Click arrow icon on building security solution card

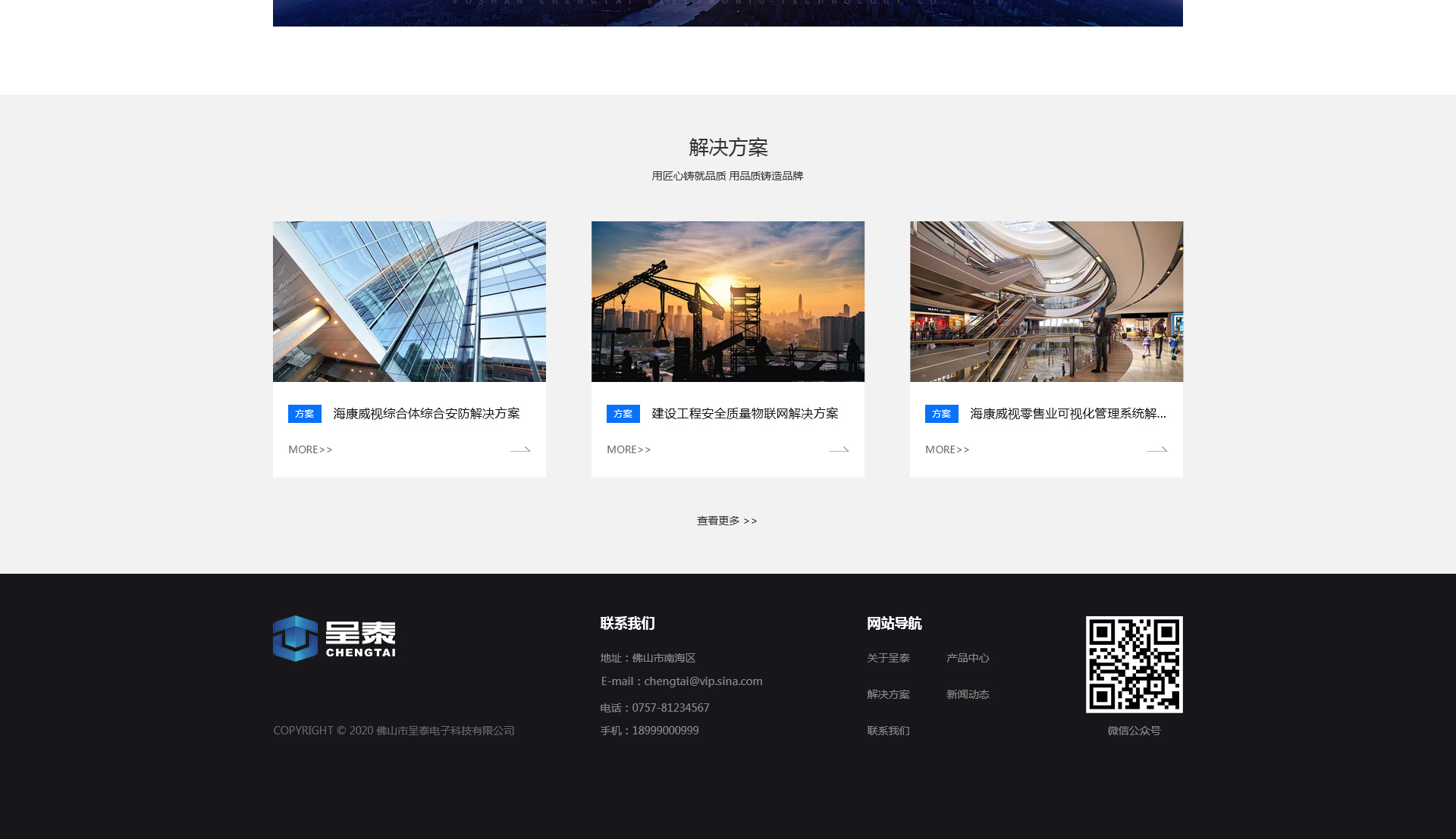(520, 450)
